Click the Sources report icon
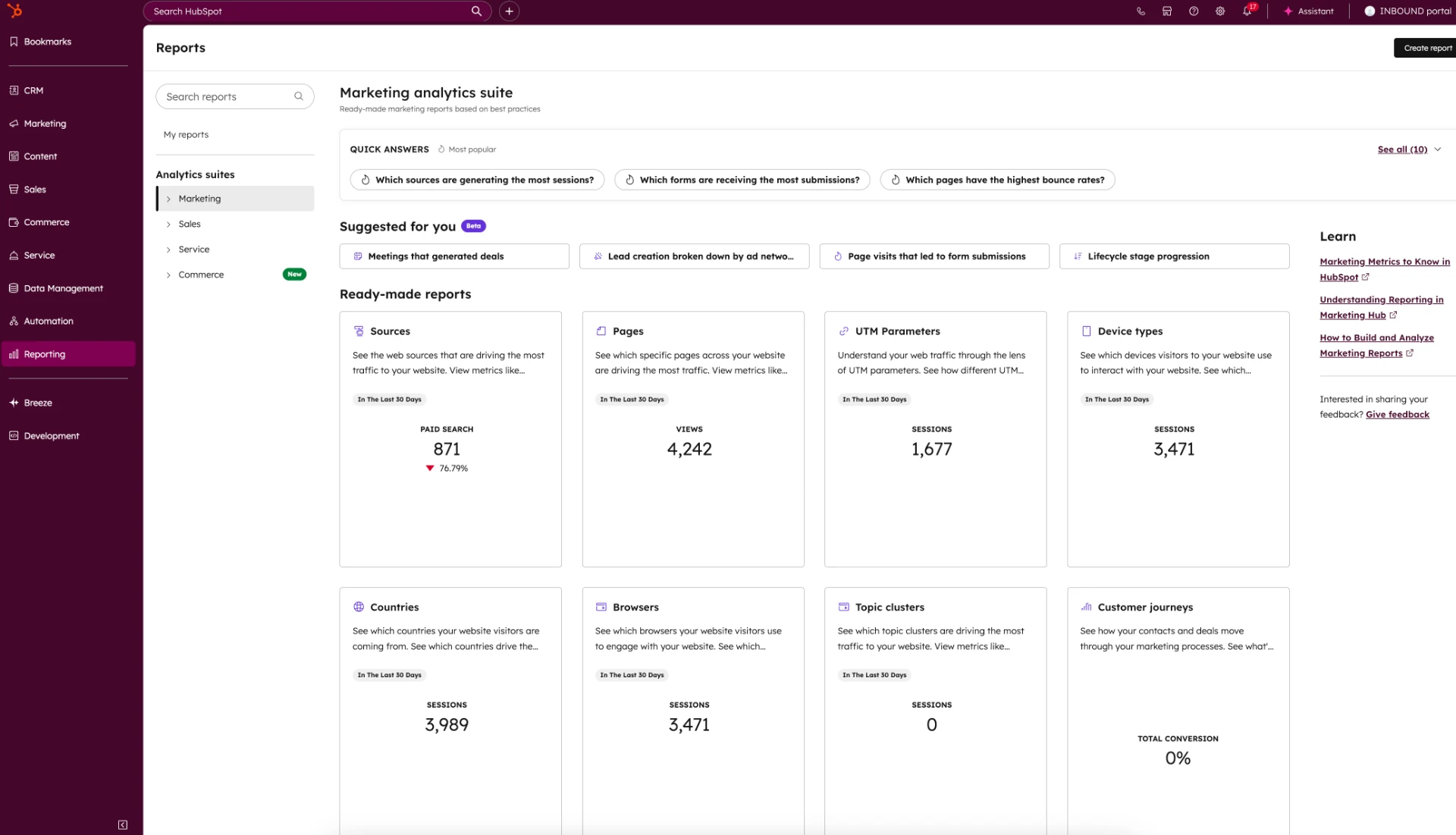 click(359, 331)
